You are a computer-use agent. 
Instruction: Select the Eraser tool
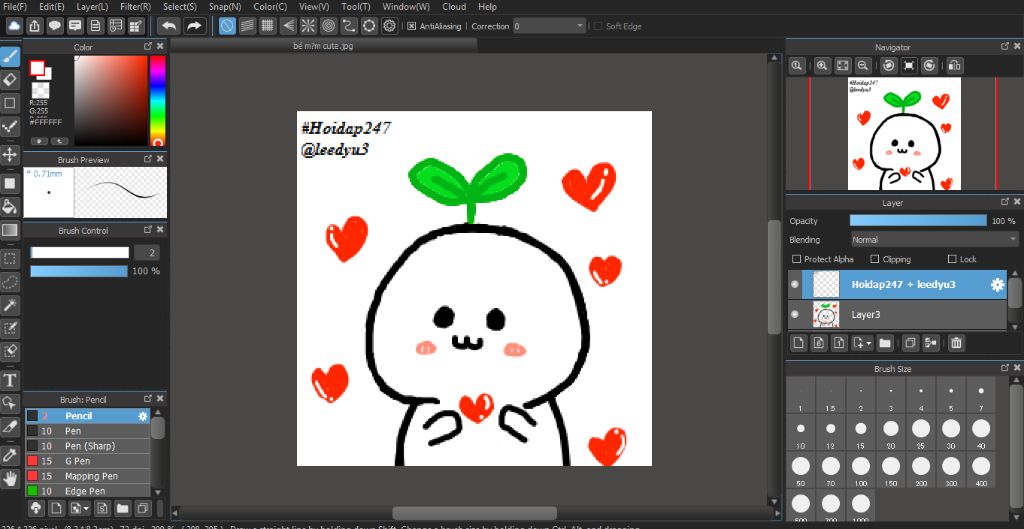pos(10,80)
